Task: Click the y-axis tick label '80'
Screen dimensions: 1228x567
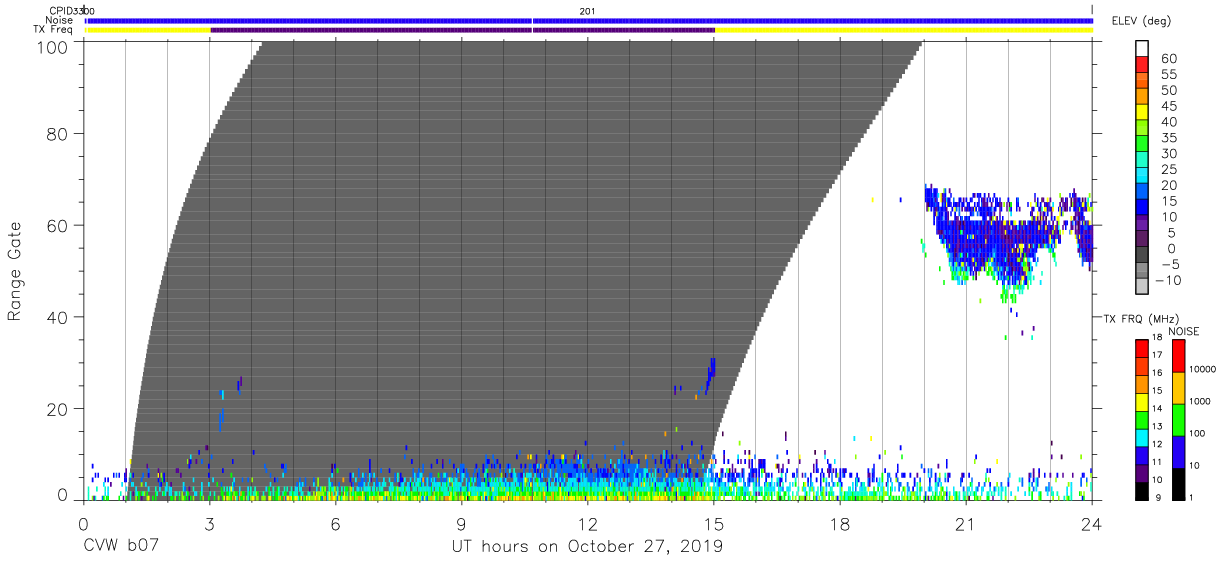Action: (x=60, y=134)
